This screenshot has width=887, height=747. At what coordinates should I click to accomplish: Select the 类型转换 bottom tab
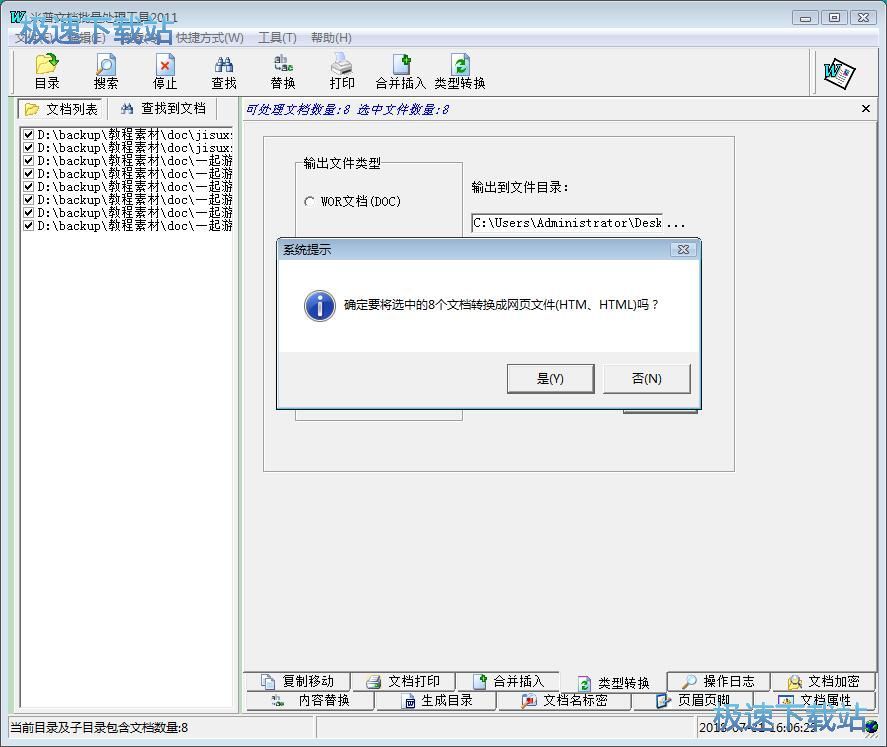pyautogui.click(x=613, y=683)
